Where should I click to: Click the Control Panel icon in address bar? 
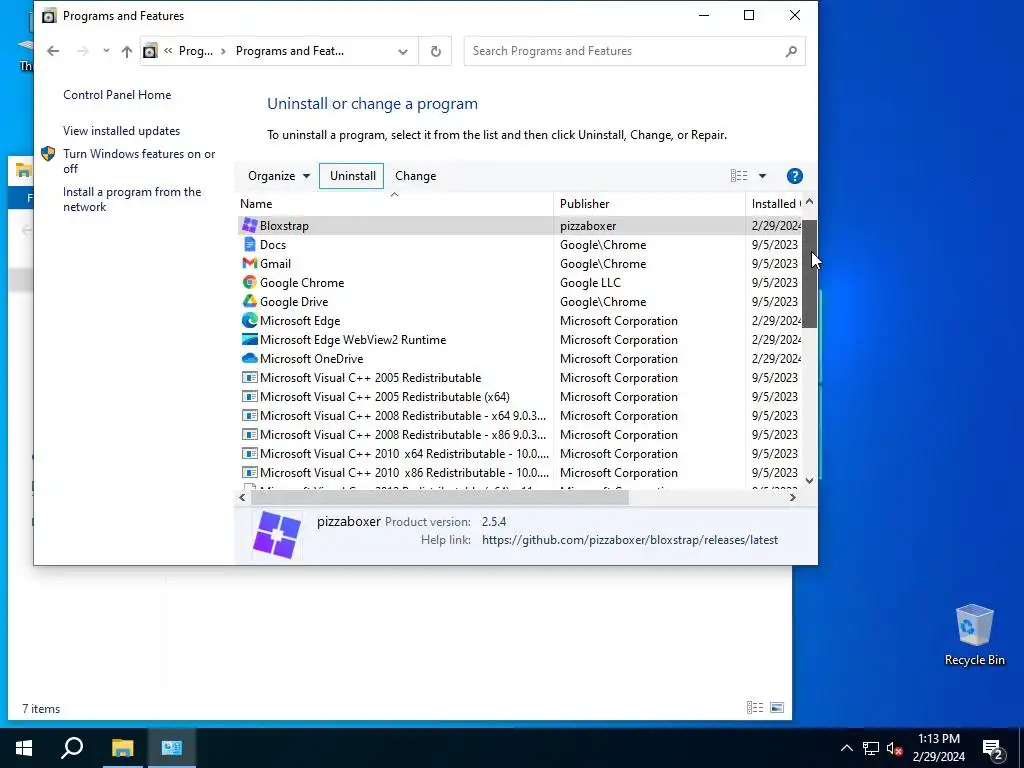pyautogui.click(x=150, y=51)
